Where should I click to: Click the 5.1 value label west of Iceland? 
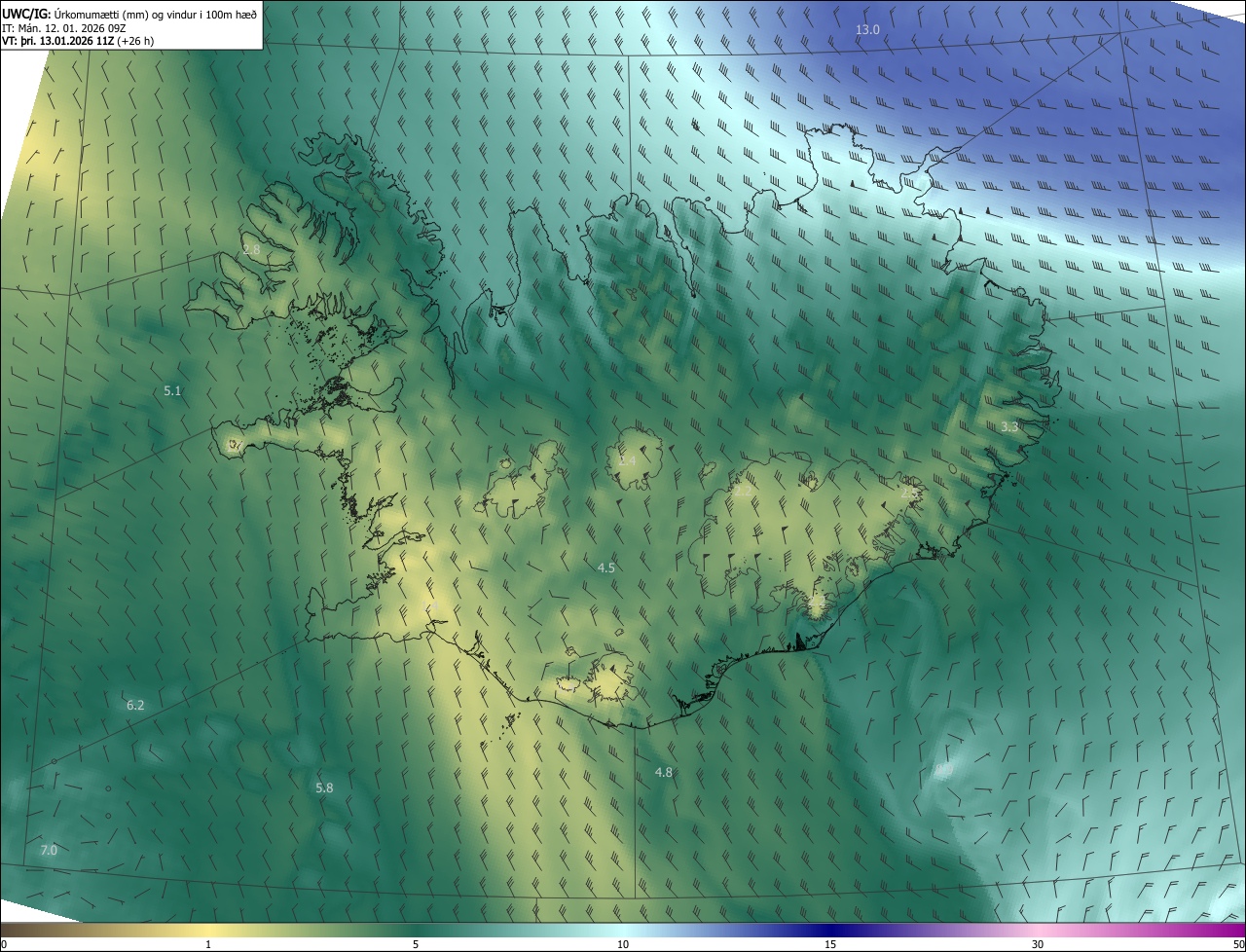[x=172, y=390]
